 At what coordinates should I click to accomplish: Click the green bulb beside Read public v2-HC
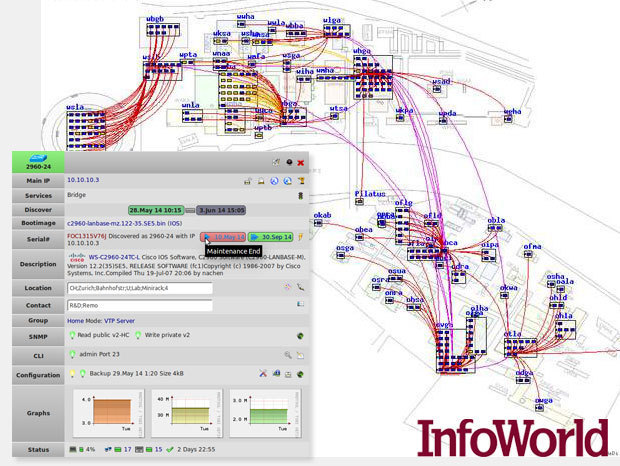[71, 336]
